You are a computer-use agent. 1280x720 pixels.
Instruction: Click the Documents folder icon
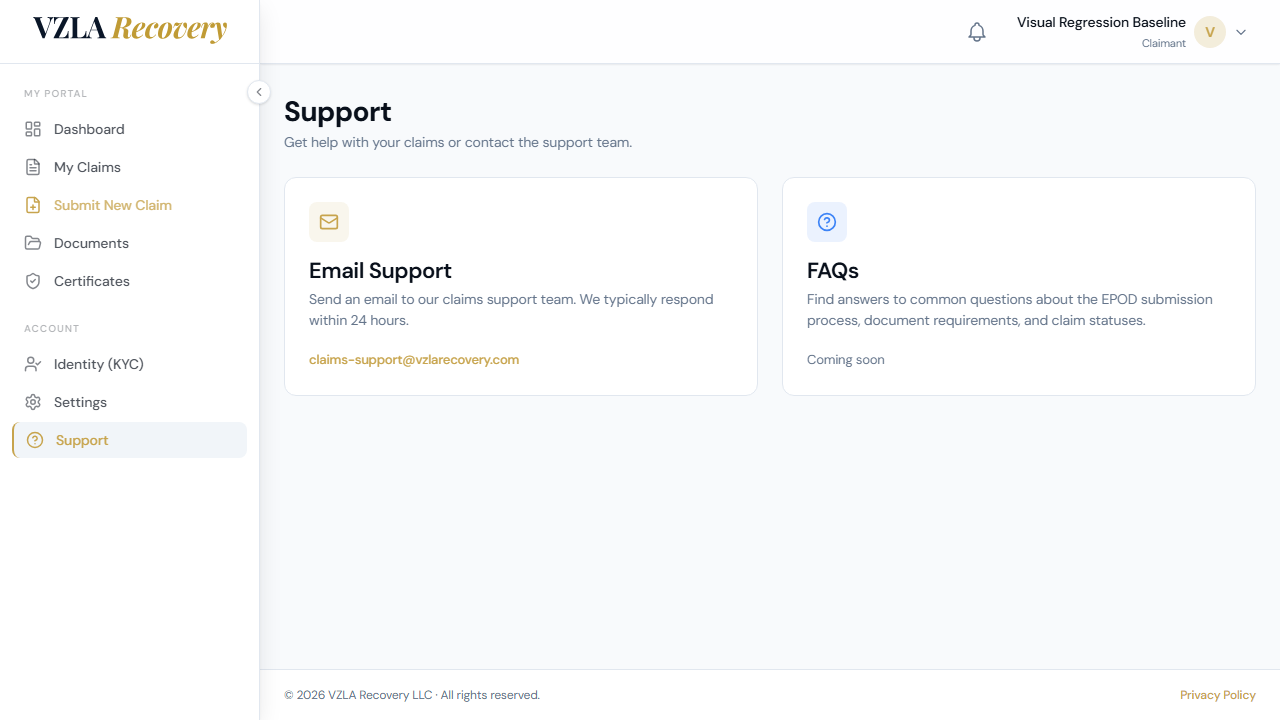coord(33,243)
